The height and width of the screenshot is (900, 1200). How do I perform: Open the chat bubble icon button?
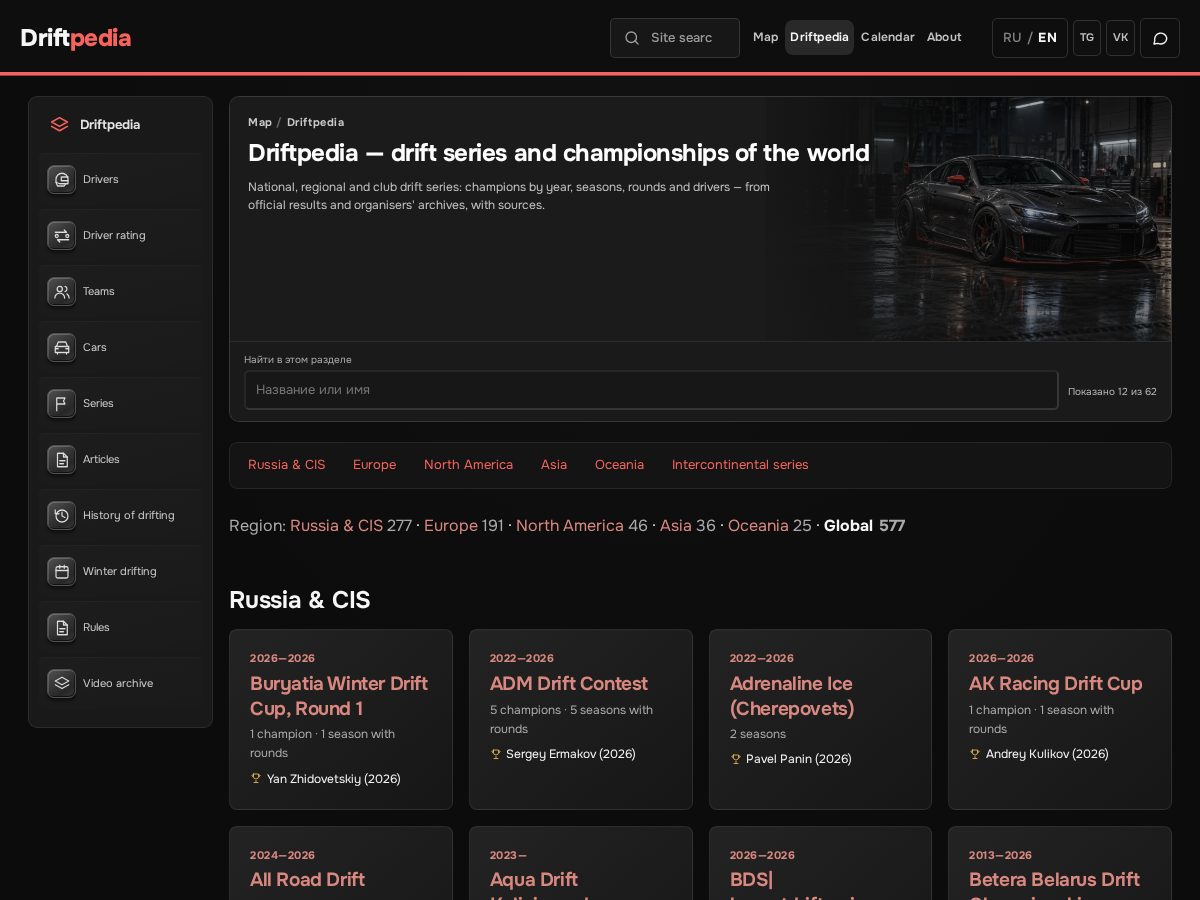click(x=1160, y=38)
